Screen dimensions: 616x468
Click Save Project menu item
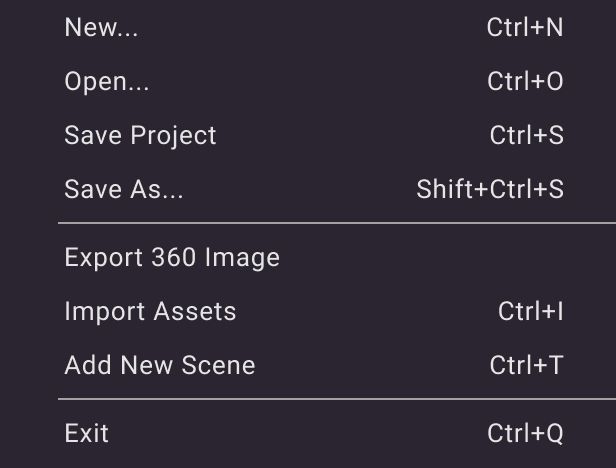pos(140,135)
